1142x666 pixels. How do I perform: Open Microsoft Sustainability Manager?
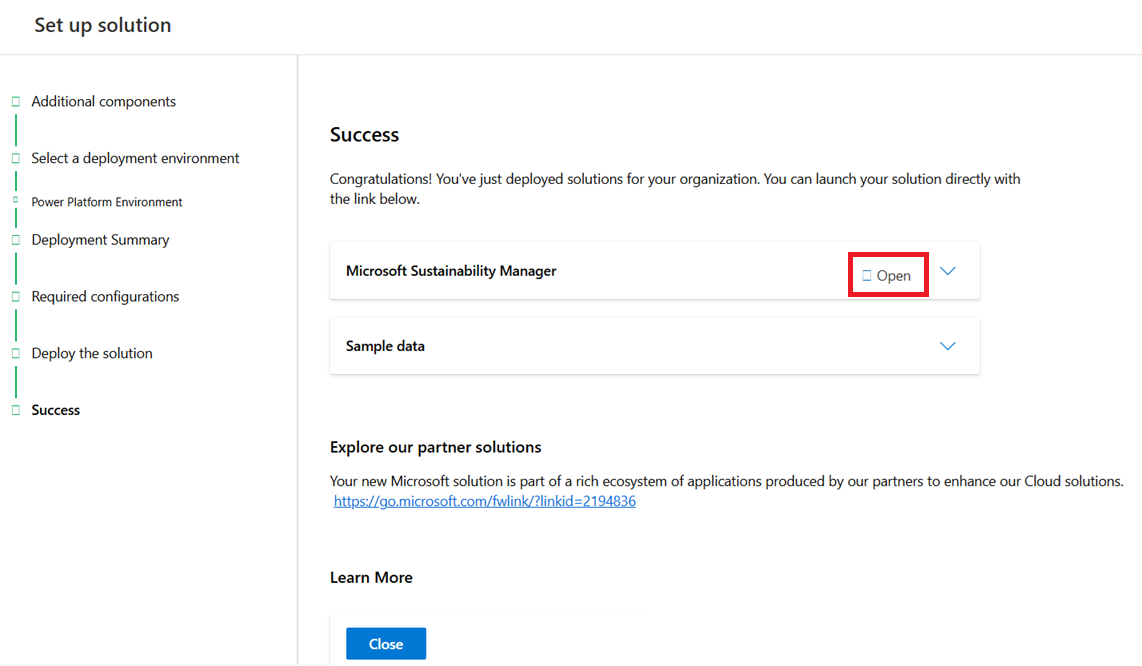point(887,275)
